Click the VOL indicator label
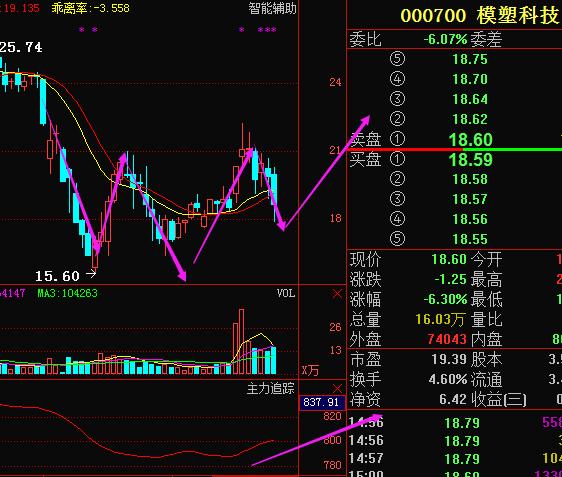The height and width of the screenshot is (477, 562). (286, 294)
